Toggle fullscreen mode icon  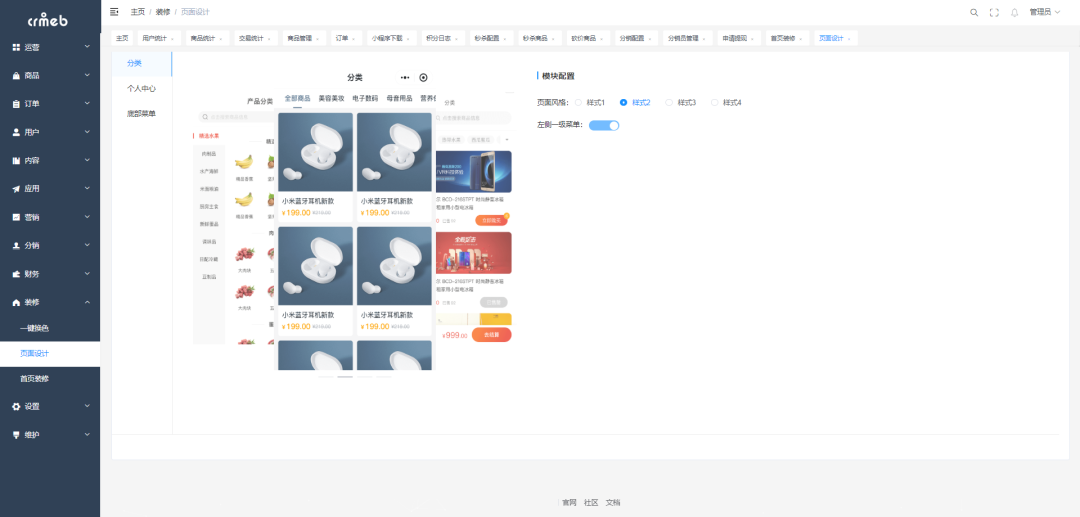click(x=994, y=12)
